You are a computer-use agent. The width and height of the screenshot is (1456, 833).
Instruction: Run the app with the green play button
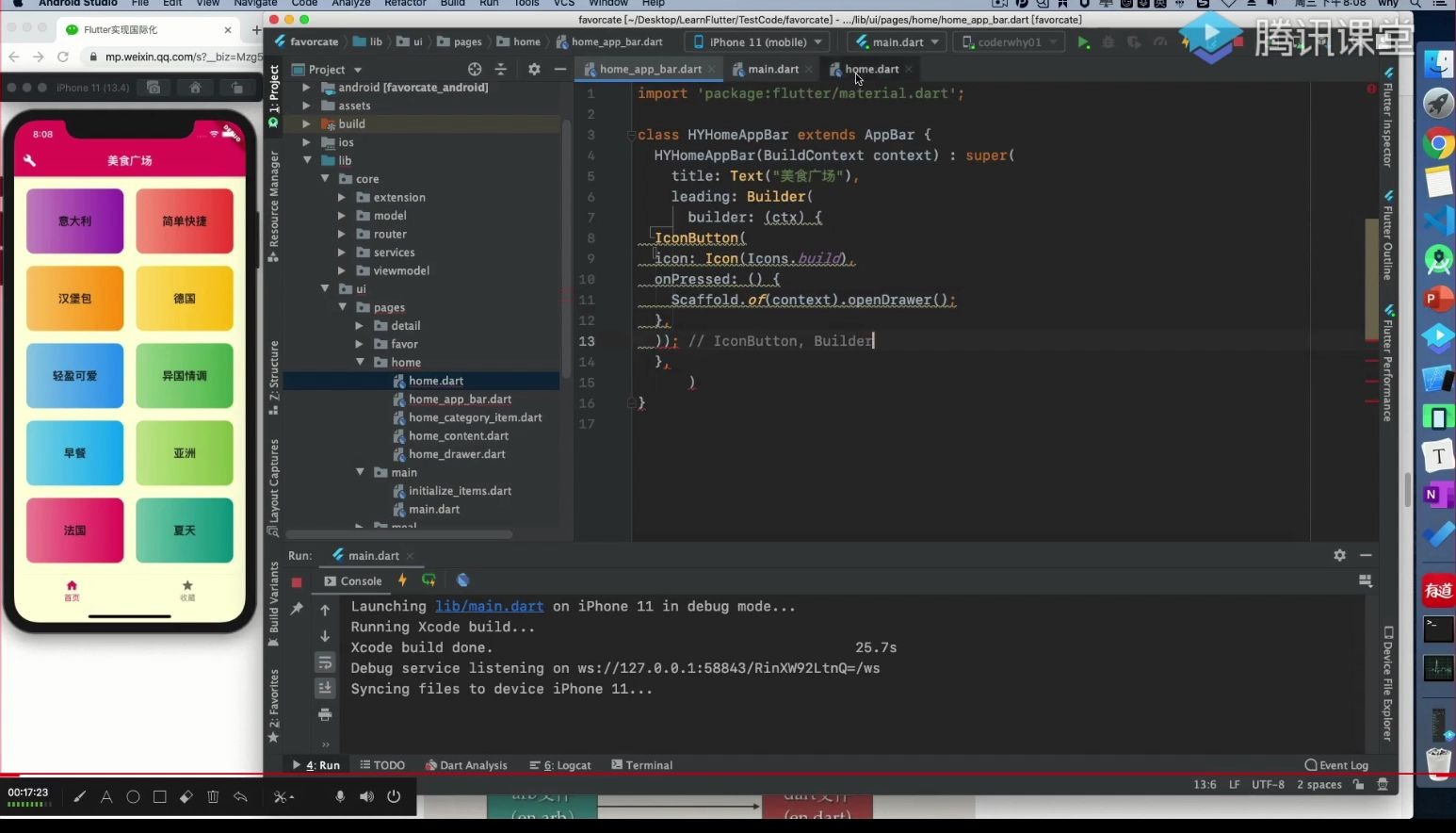click(x=1083, y=42)
